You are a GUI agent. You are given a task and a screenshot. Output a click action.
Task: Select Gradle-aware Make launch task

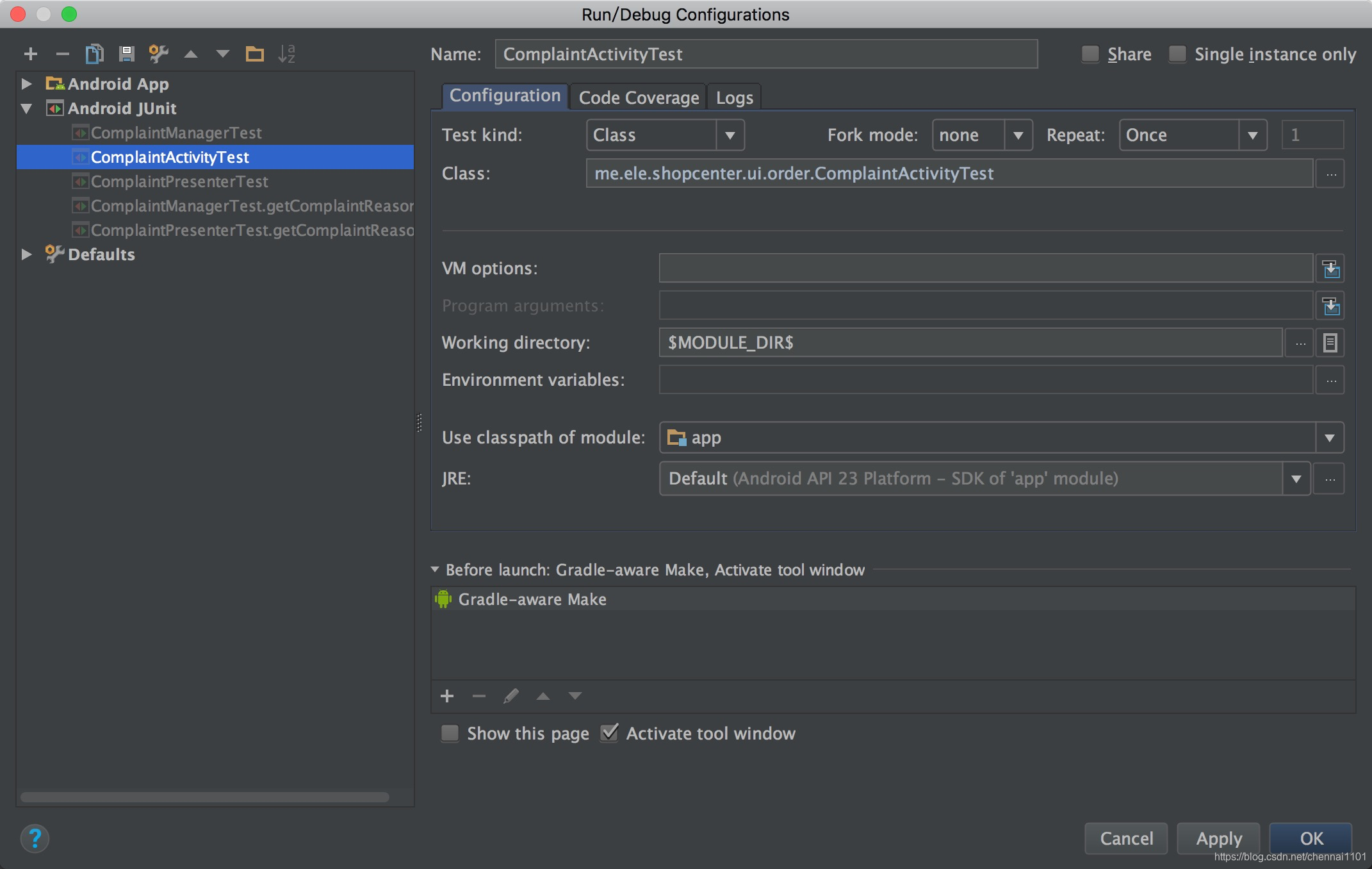pos(893,599)
